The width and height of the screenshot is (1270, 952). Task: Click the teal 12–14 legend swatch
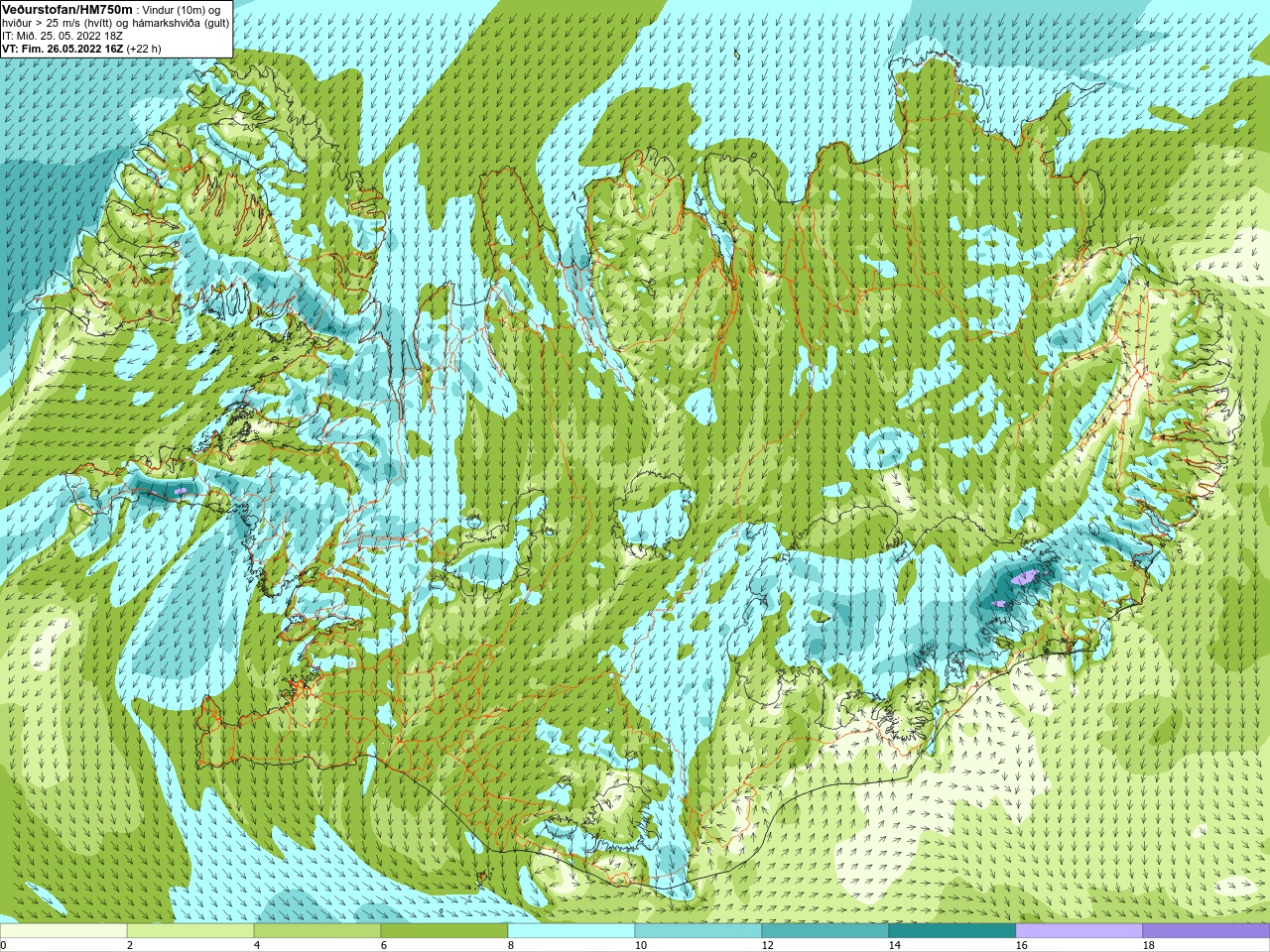(825, 931)
